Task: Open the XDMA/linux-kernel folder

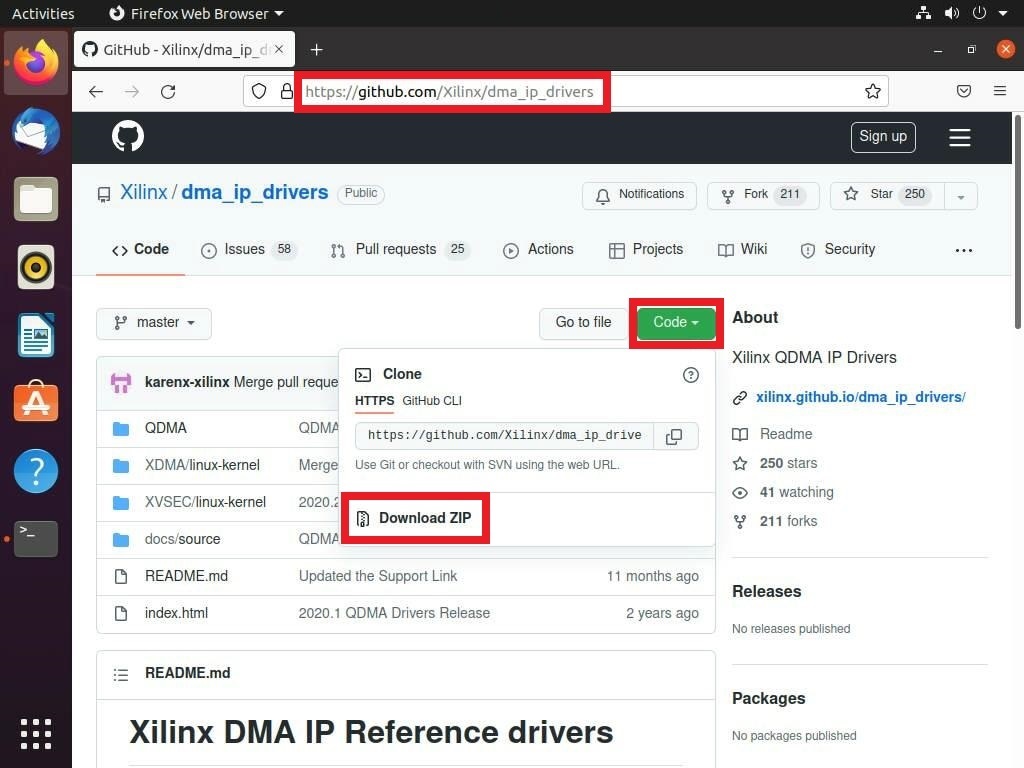Action: (x=202, y=465)
